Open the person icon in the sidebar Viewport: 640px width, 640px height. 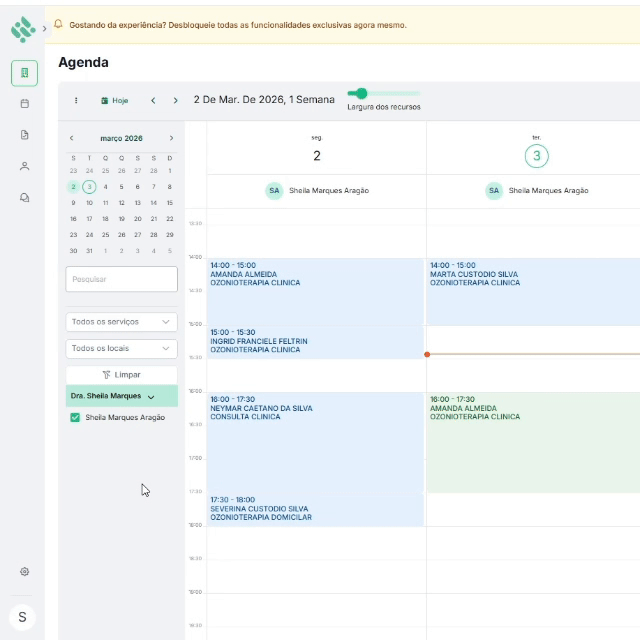[x=24, y=166]
